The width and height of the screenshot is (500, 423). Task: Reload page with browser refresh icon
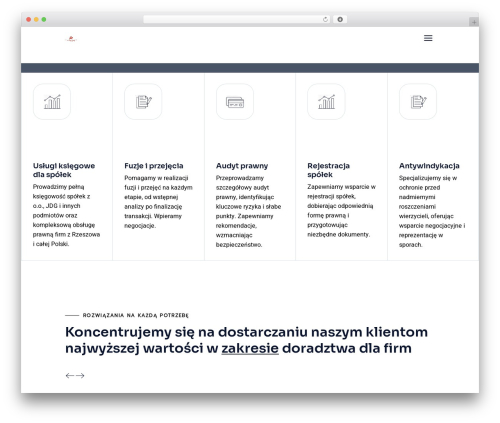(x=325, y=19)
